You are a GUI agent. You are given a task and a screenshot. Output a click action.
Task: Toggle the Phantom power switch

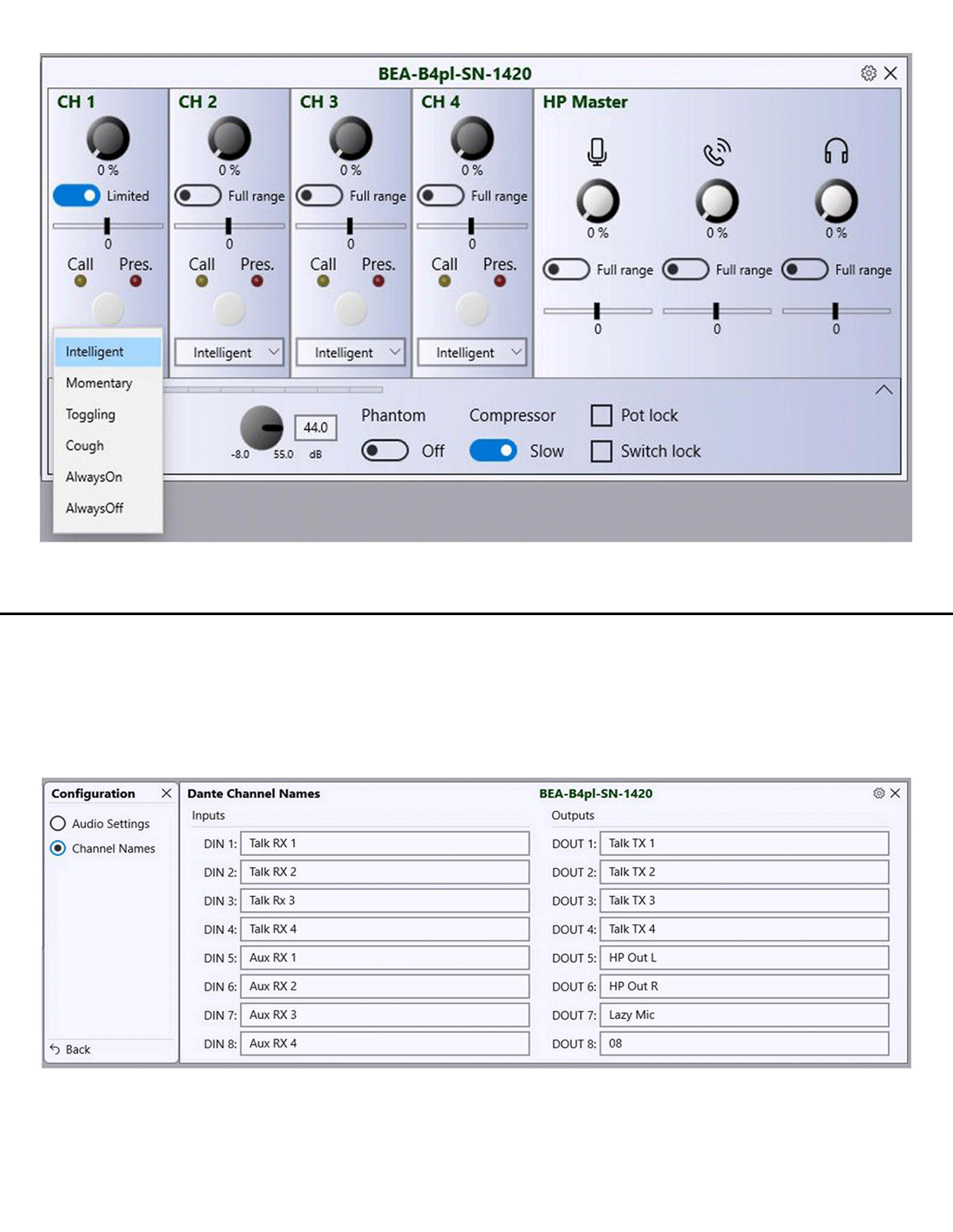click(x=385, y=451)
